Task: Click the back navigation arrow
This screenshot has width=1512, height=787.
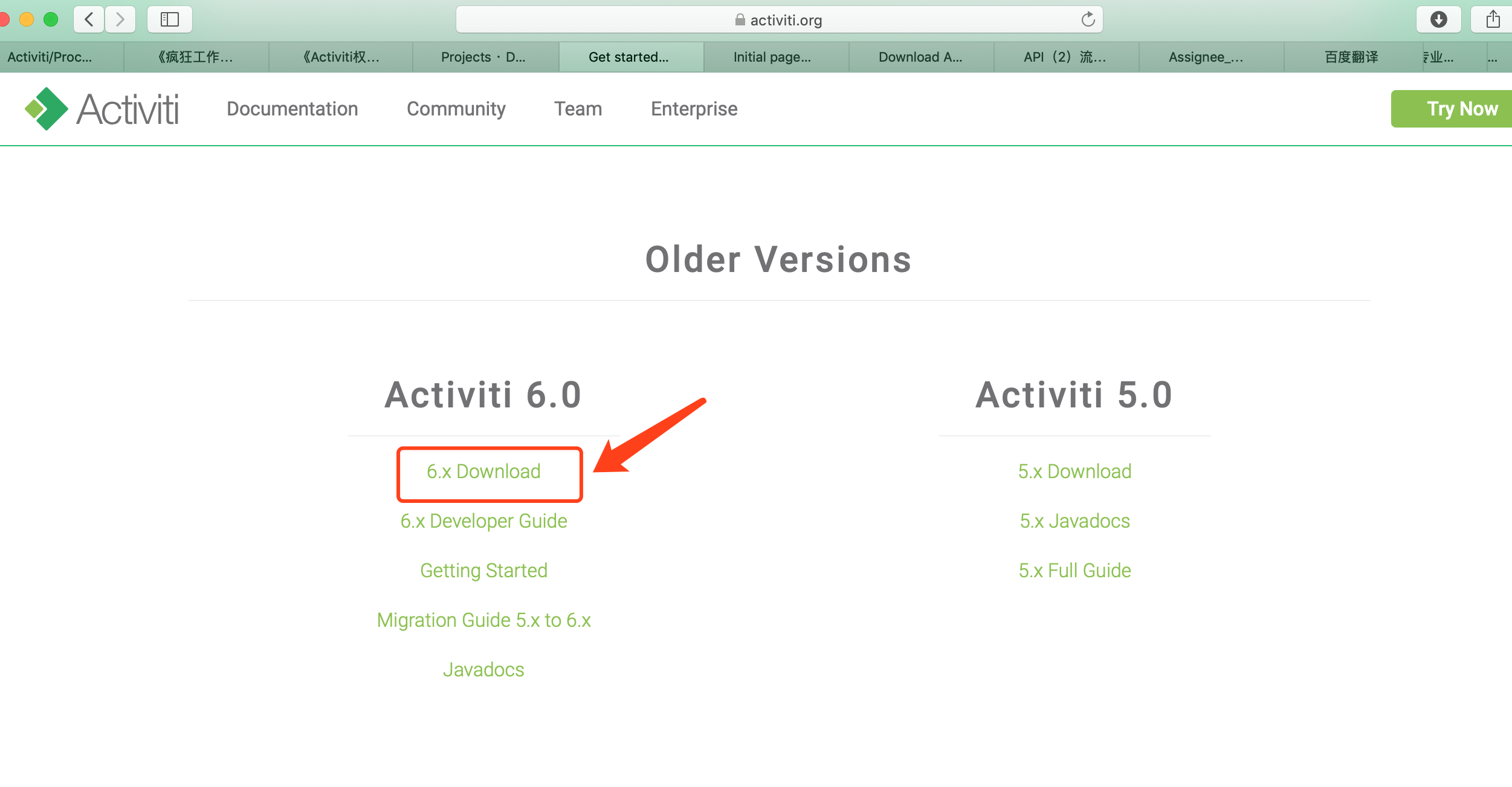Action: pos(88,19)
